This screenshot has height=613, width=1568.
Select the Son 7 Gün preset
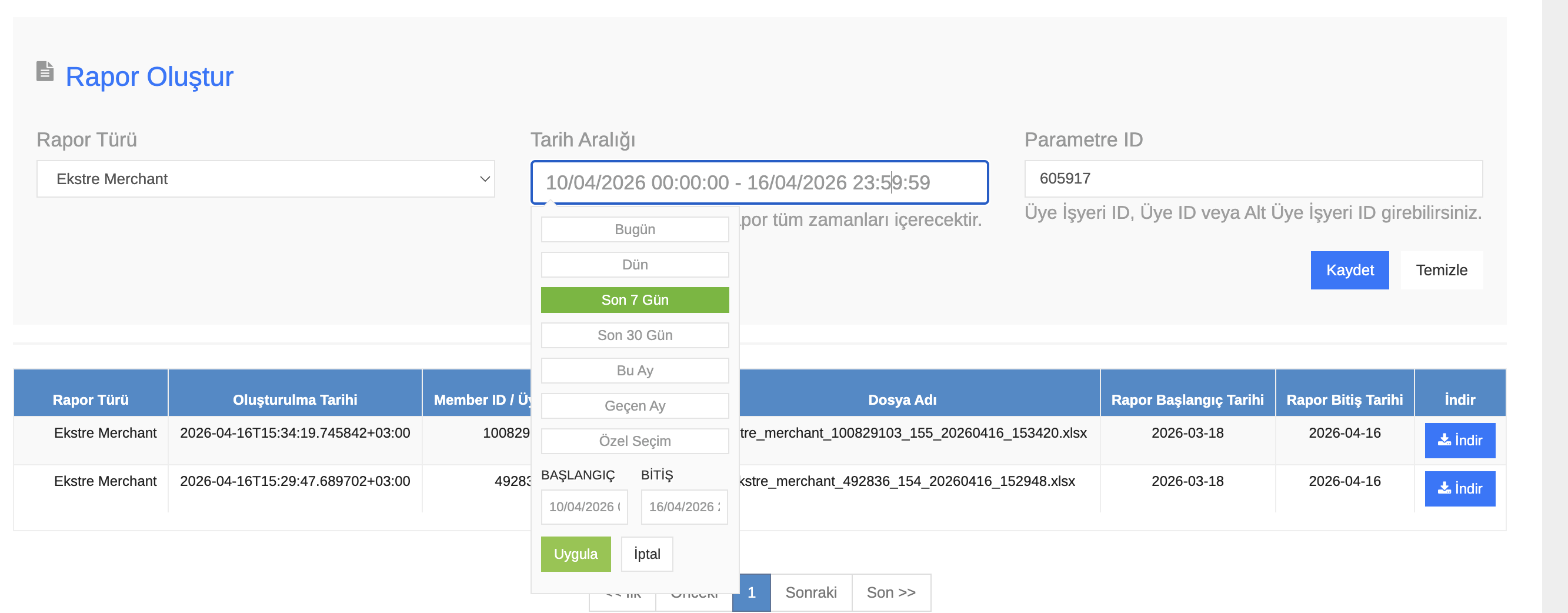pyautogui.click(x=634, y=300)
